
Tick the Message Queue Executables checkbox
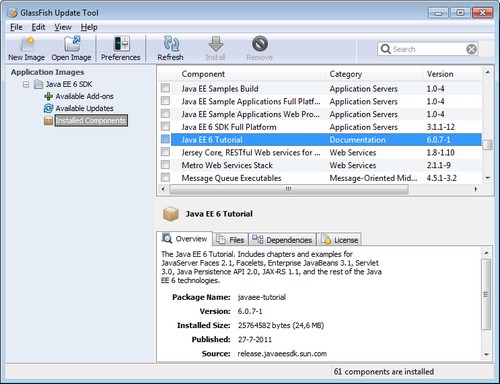click(x=165, y=177)
